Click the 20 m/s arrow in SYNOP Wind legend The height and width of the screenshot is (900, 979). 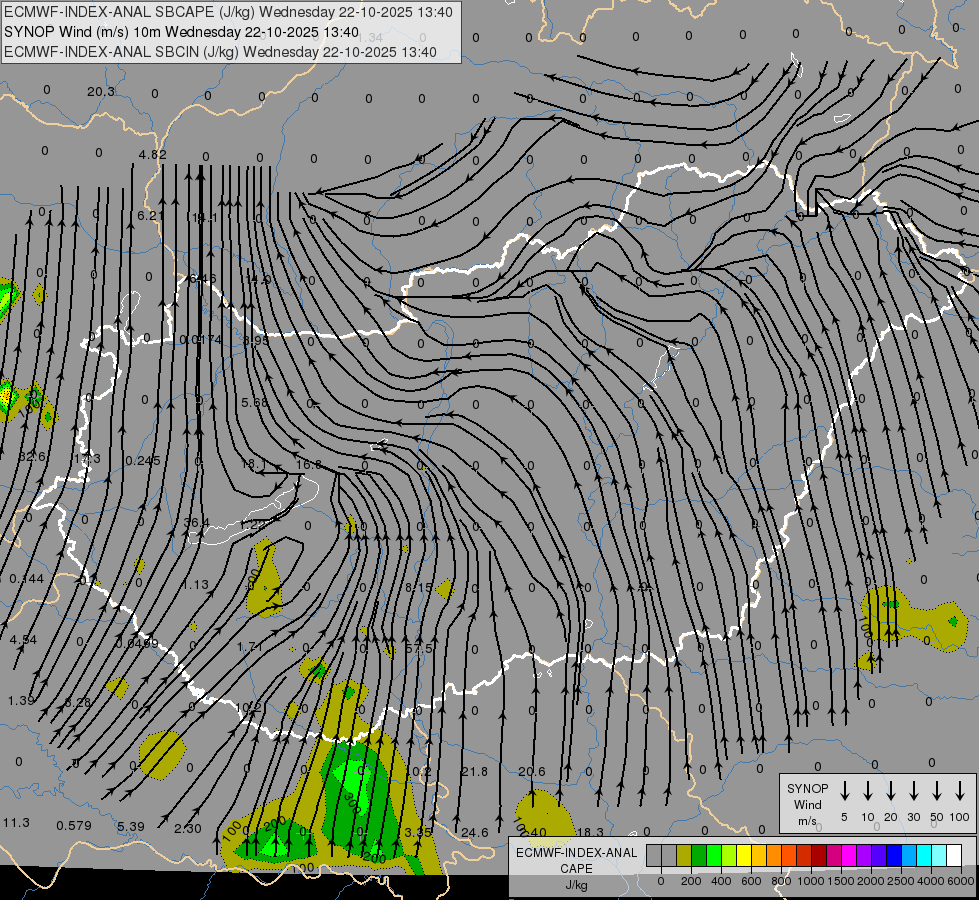(x=891, y=790)
